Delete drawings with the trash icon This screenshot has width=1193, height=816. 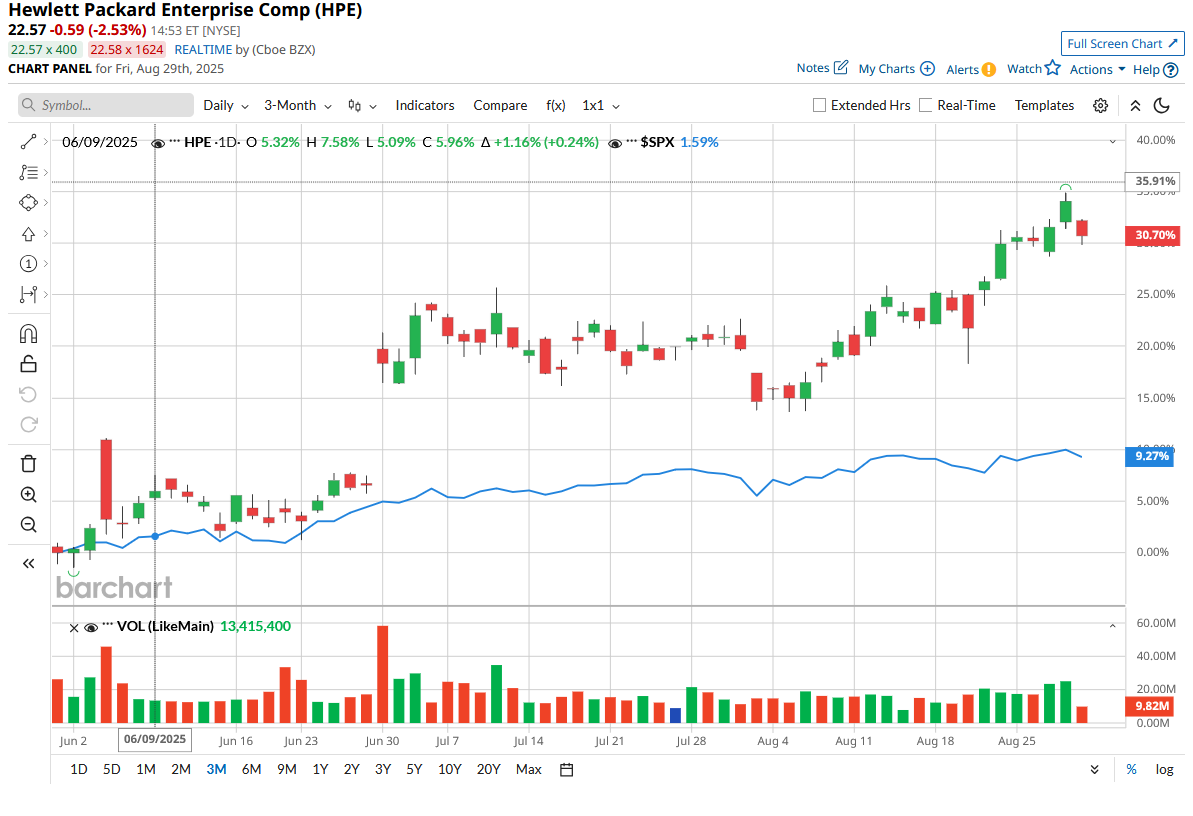coord(28,464)
